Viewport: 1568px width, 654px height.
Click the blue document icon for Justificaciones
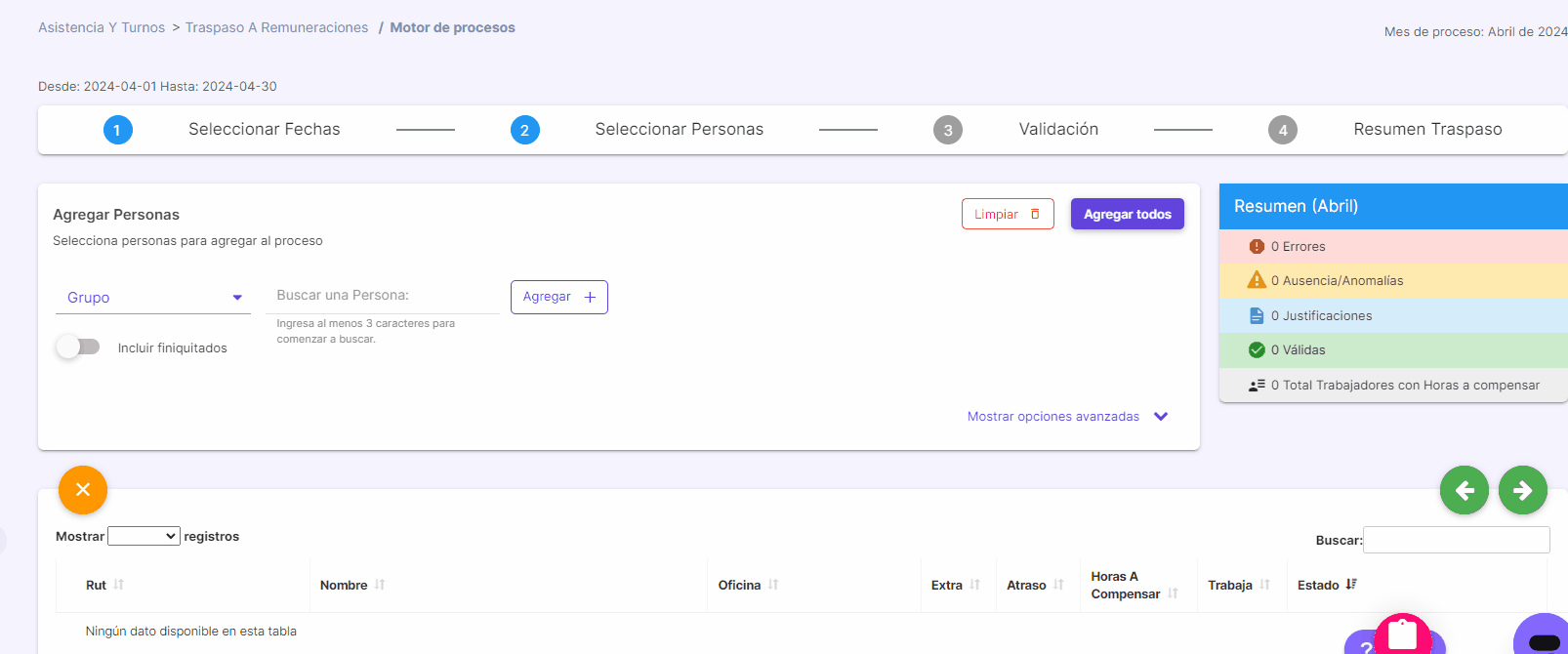click(x=1257, y=315)
